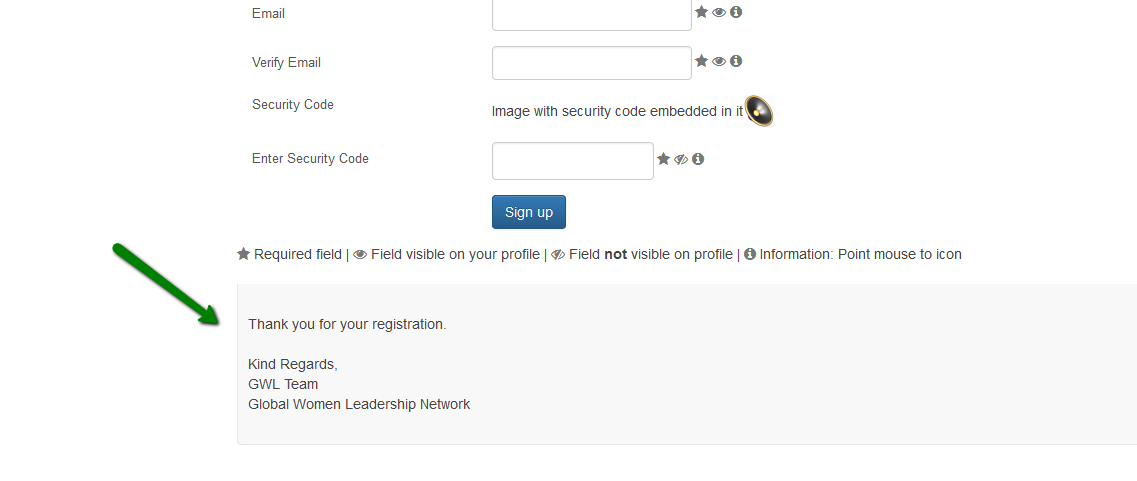Click the required star icon beside Email field

701,12
